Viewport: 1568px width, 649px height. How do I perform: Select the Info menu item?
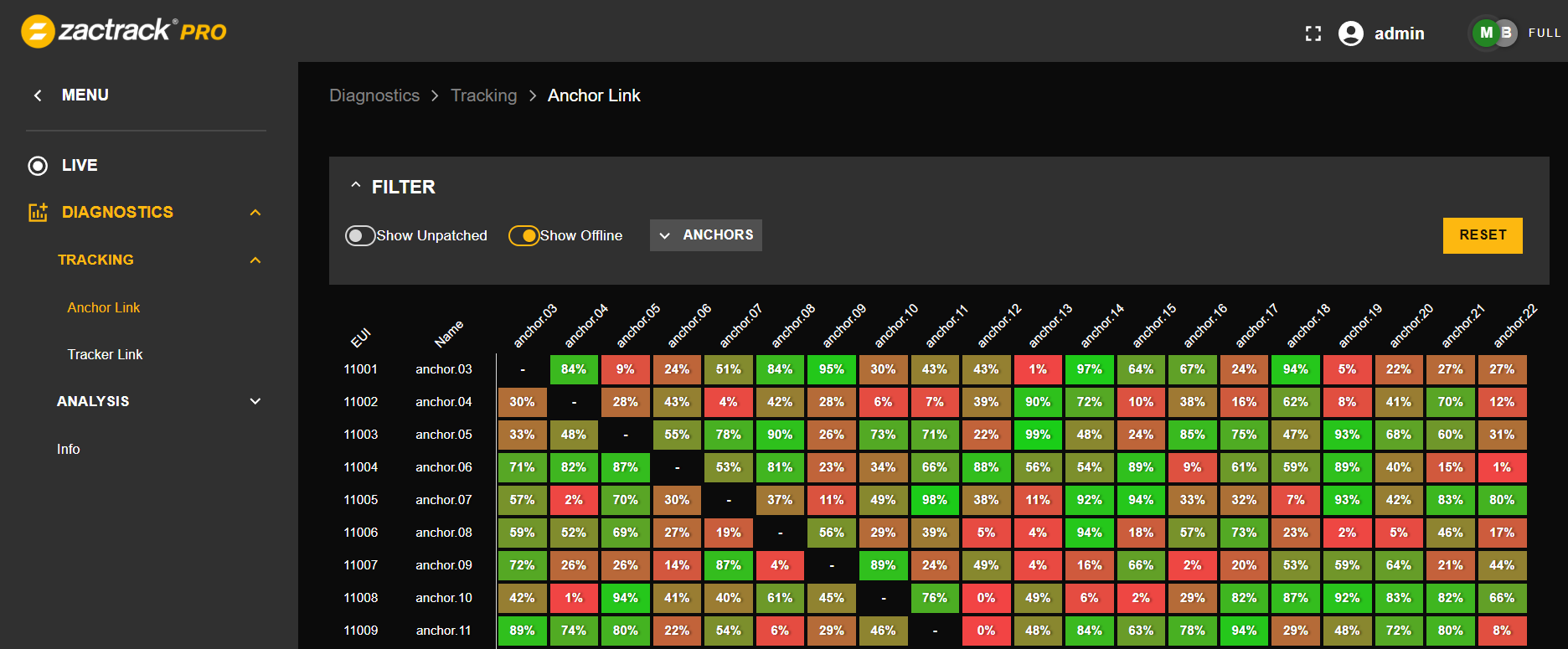(69, 450)
